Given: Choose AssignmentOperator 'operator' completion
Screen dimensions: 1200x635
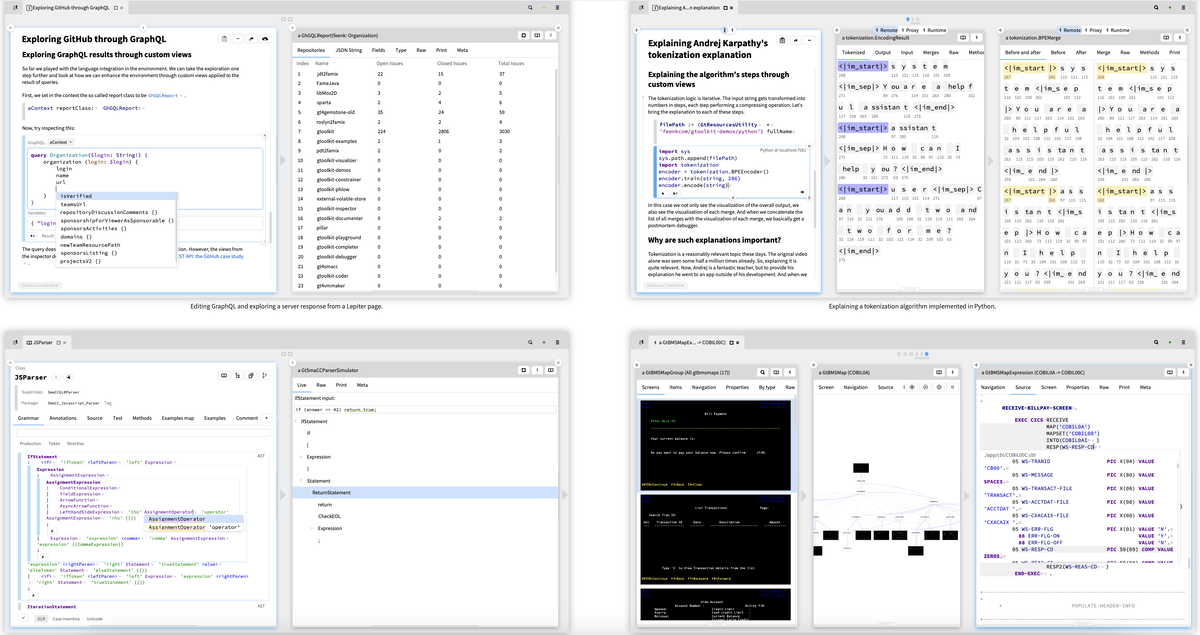Looking at the screenshot, I should [195, 527].
